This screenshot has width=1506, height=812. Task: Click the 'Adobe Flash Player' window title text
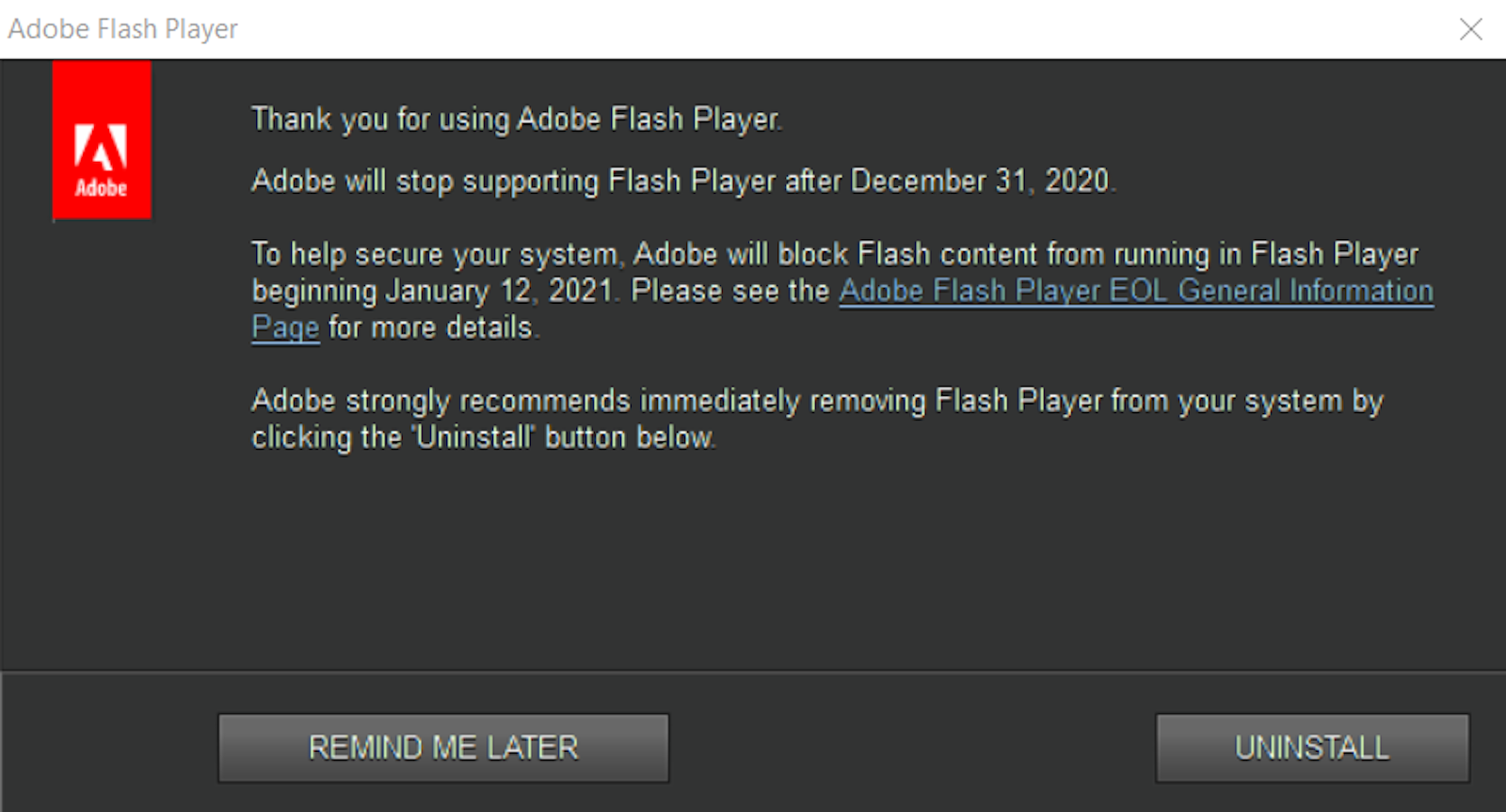(x=122, y=29)
